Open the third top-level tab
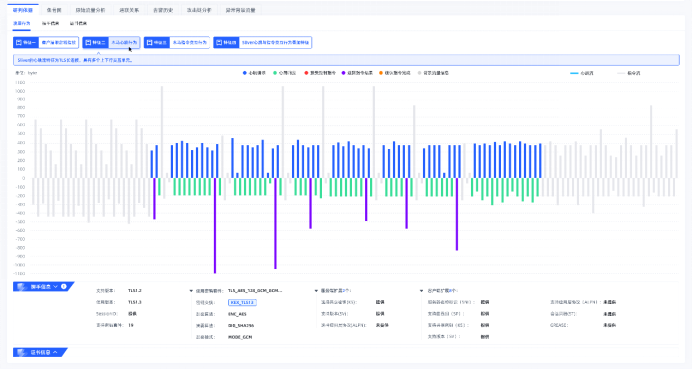The height and width of the screenshot is (370, 692). (x=90, y=10)
